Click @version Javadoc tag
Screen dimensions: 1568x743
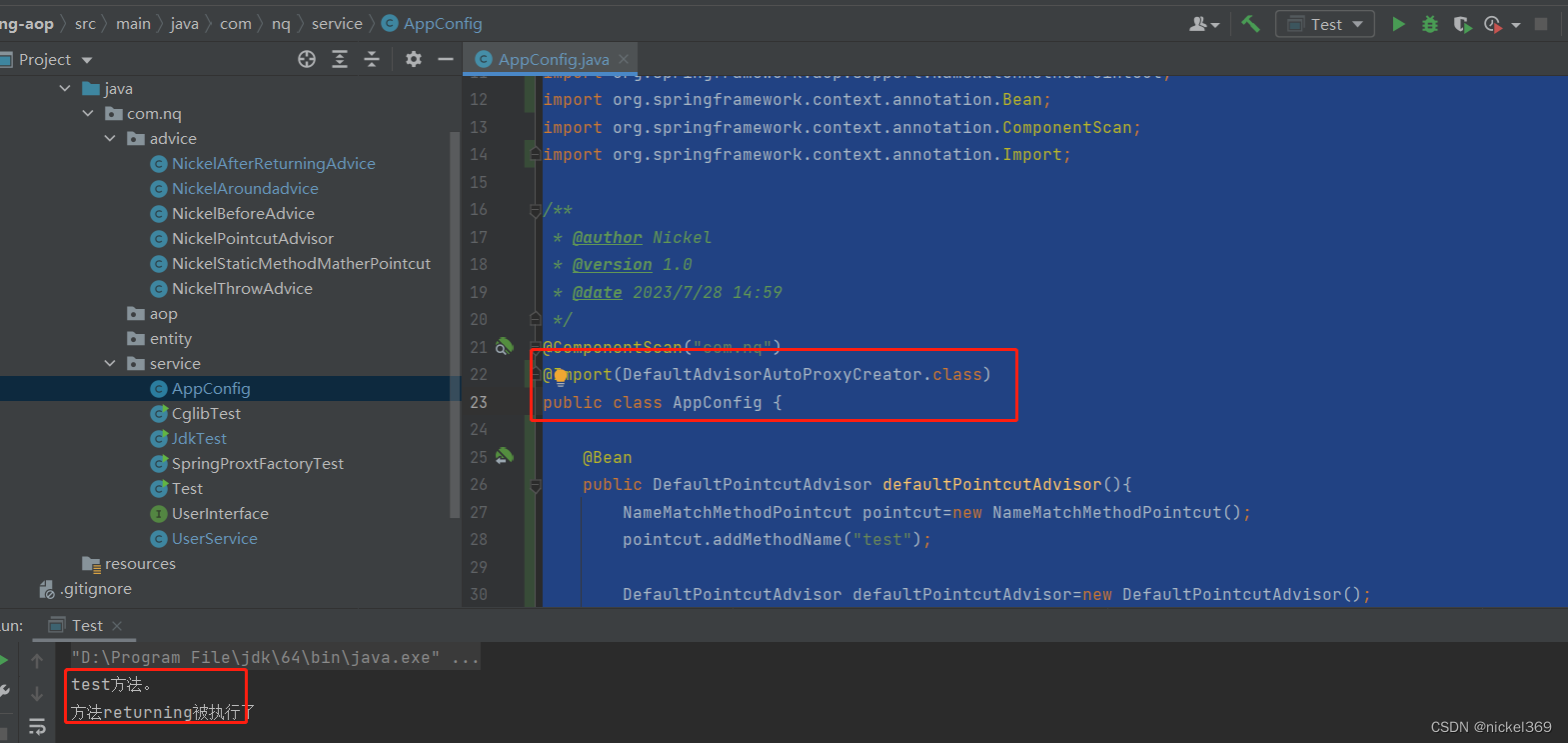tap(613, 265)
